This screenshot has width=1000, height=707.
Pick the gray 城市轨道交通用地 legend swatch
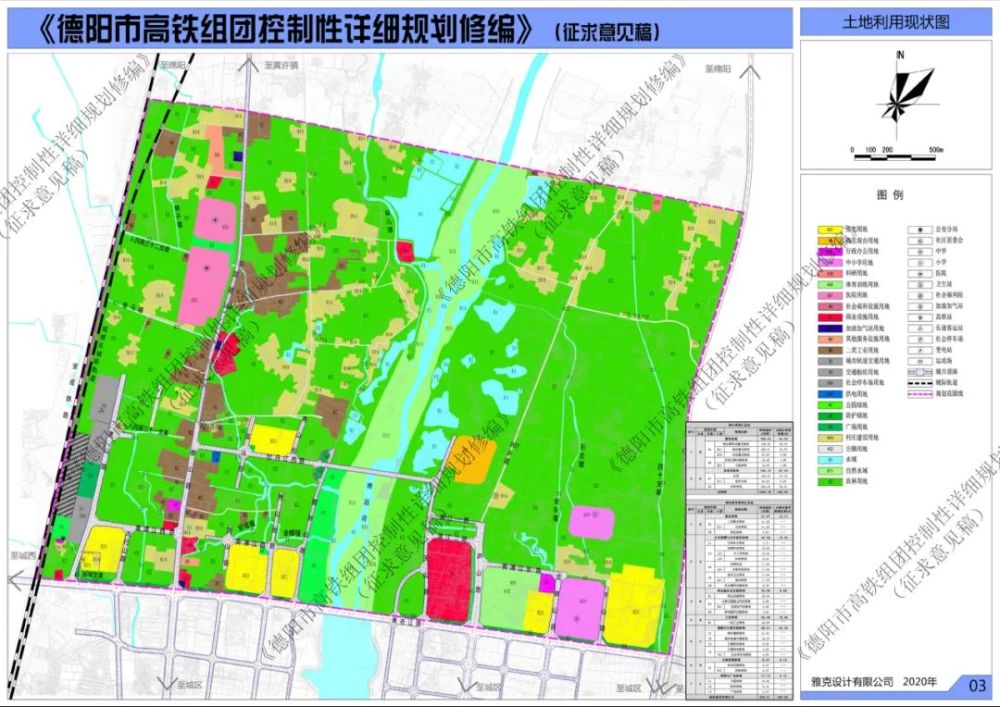click(830, 361)
